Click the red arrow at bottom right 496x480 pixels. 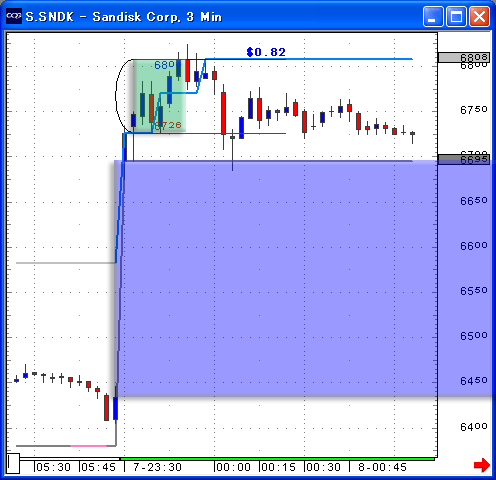coord(482,465)
